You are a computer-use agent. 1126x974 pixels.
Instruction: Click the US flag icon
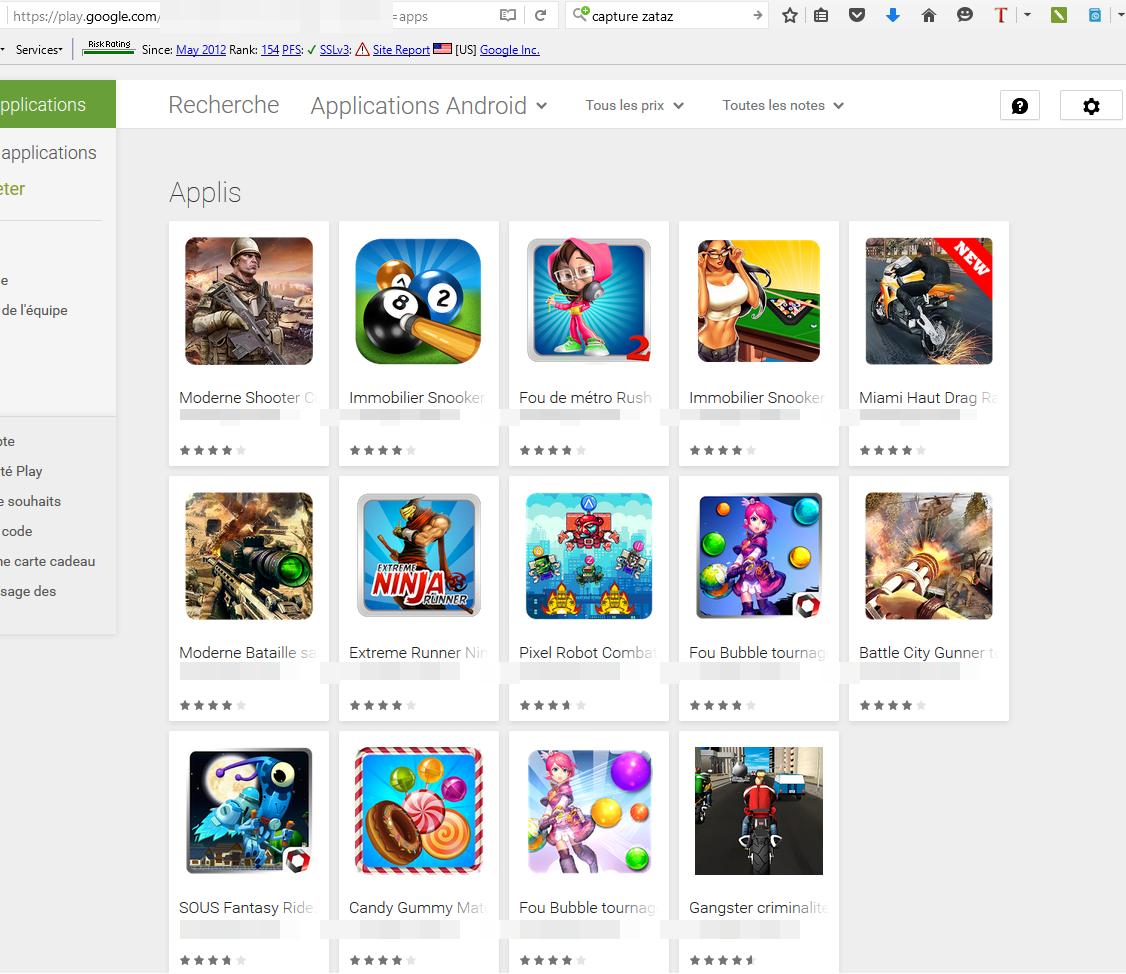tap(442, 49)
